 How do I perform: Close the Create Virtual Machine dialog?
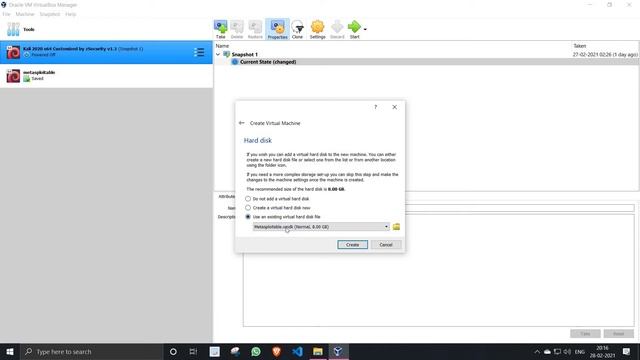point(394,107)
